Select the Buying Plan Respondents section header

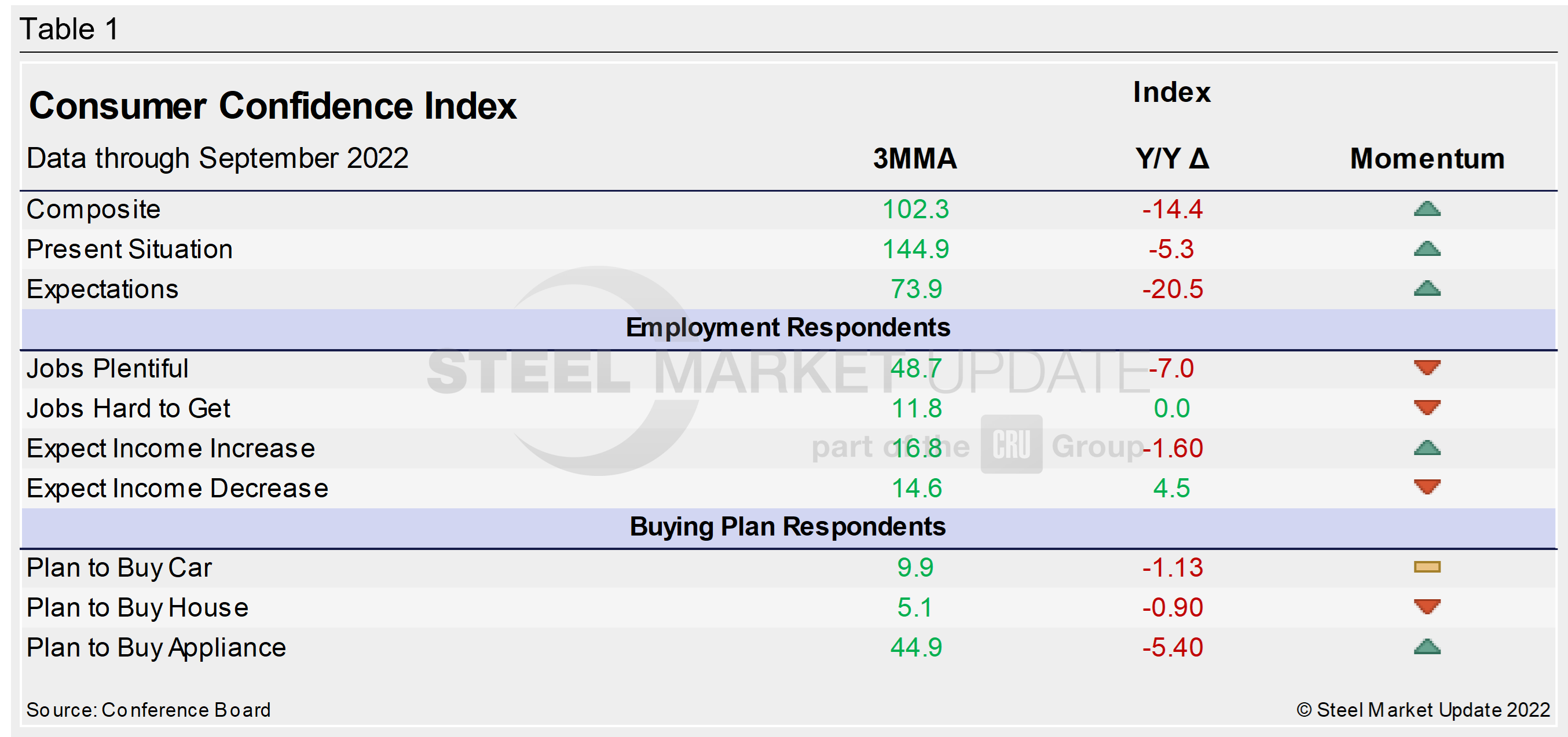(787, 527)
